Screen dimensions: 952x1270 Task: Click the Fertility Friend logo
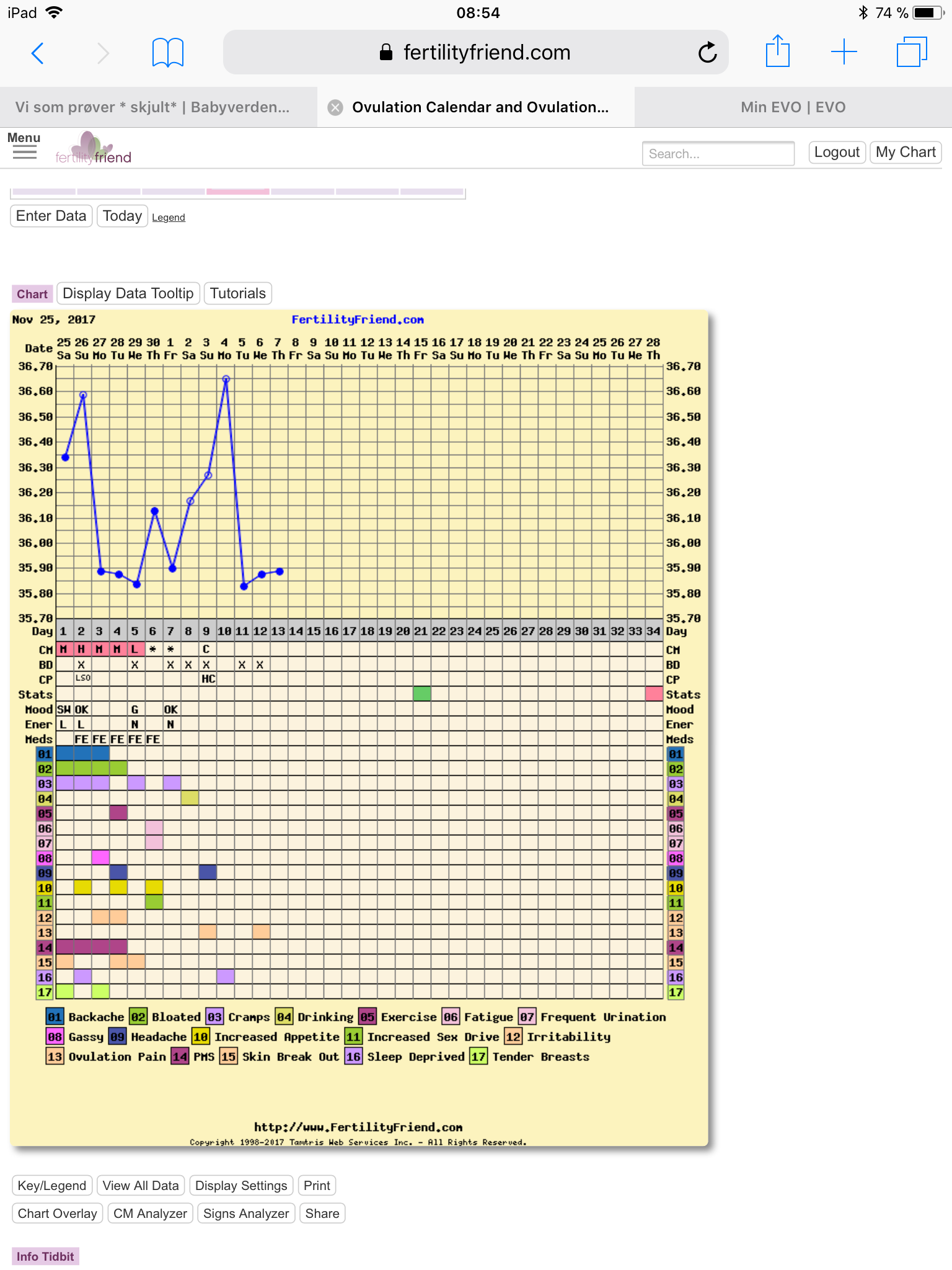pyautogui.click(x=94, y=149)
